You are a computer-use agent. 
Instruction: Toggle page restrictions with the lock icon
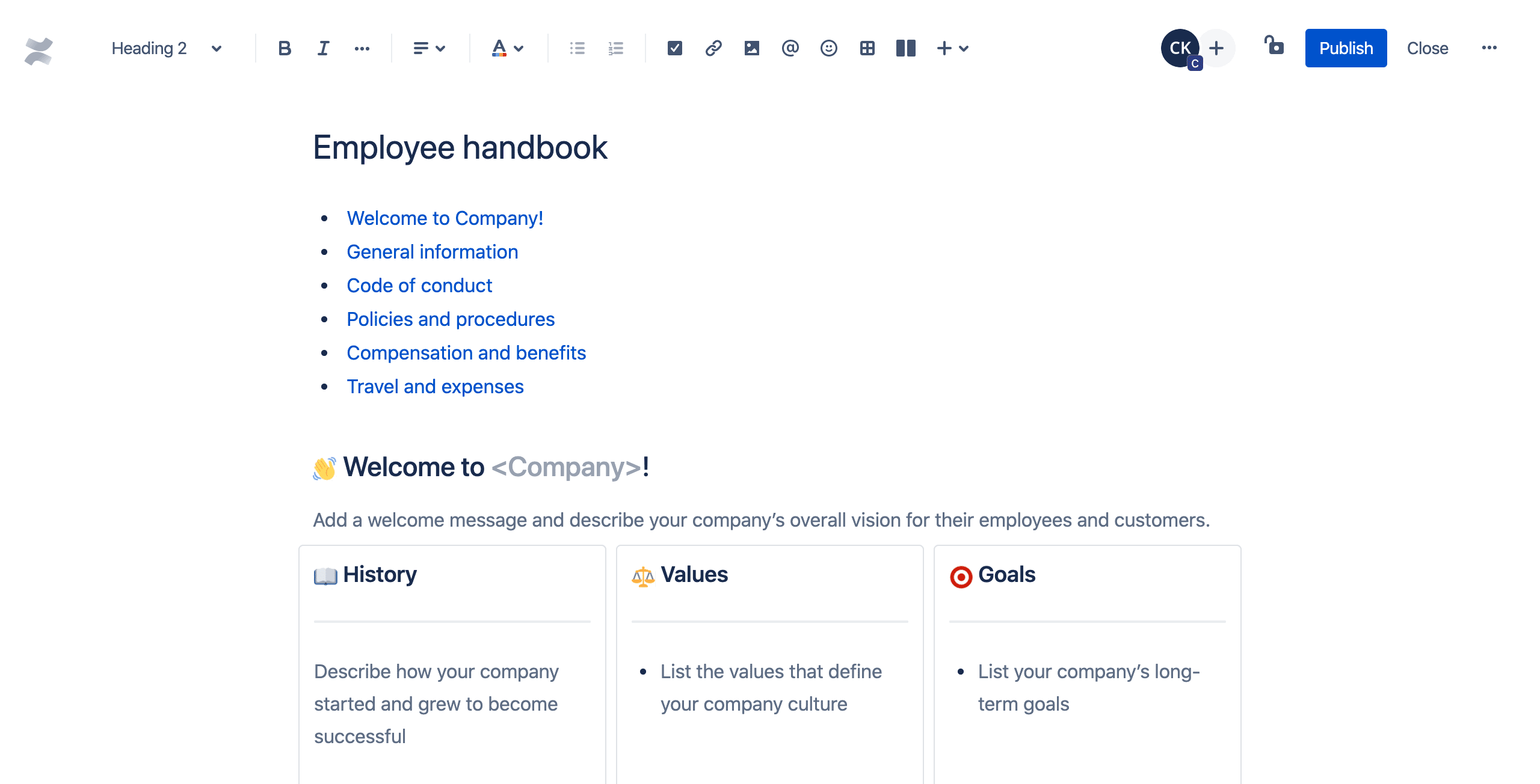point(1275,47)
